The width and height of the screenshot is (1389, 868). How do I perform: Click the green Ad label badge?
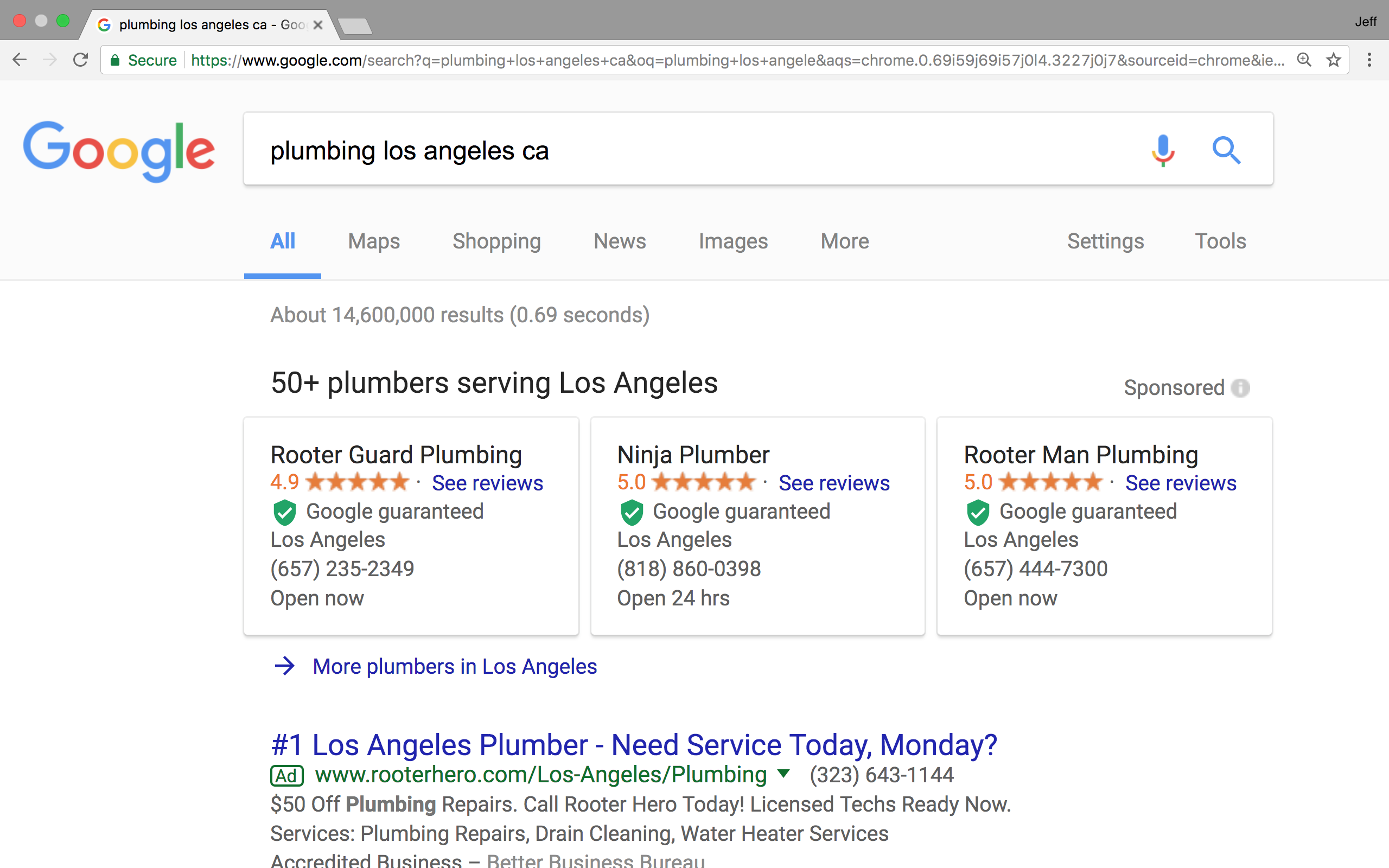(286, 776)
